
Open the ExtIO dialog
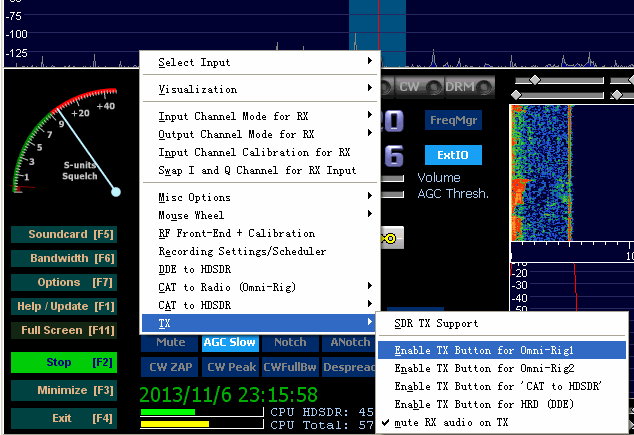tap(453, 155)
